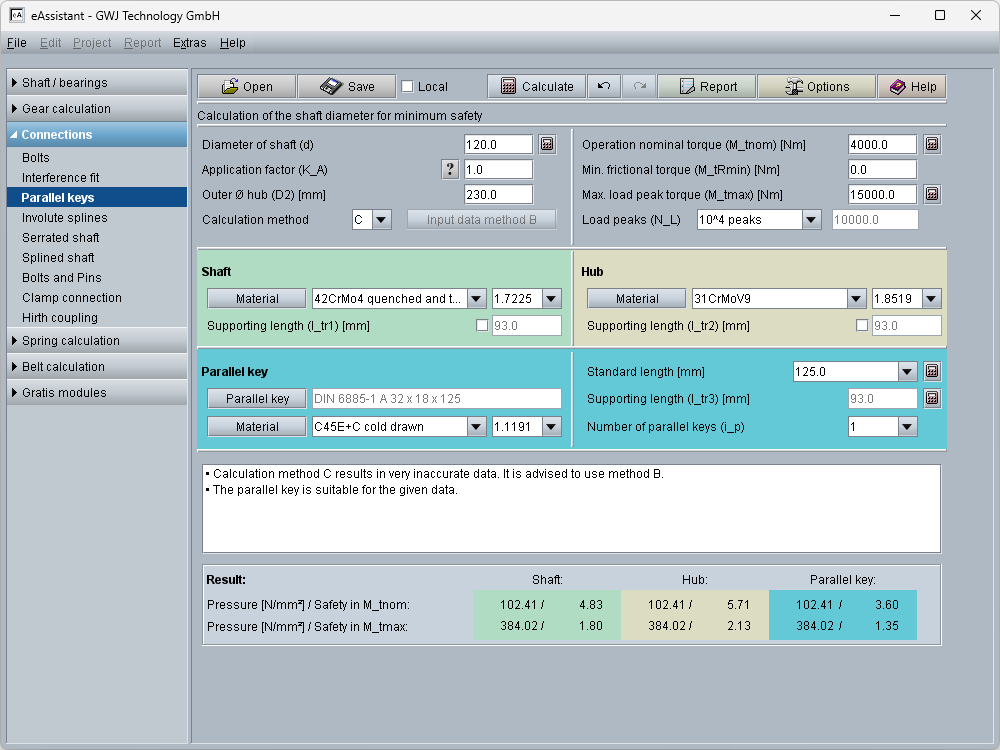This screenshot has width=1000, height=750.
Task: Click the Parallel key selection button
Action: tap(257, 399)
